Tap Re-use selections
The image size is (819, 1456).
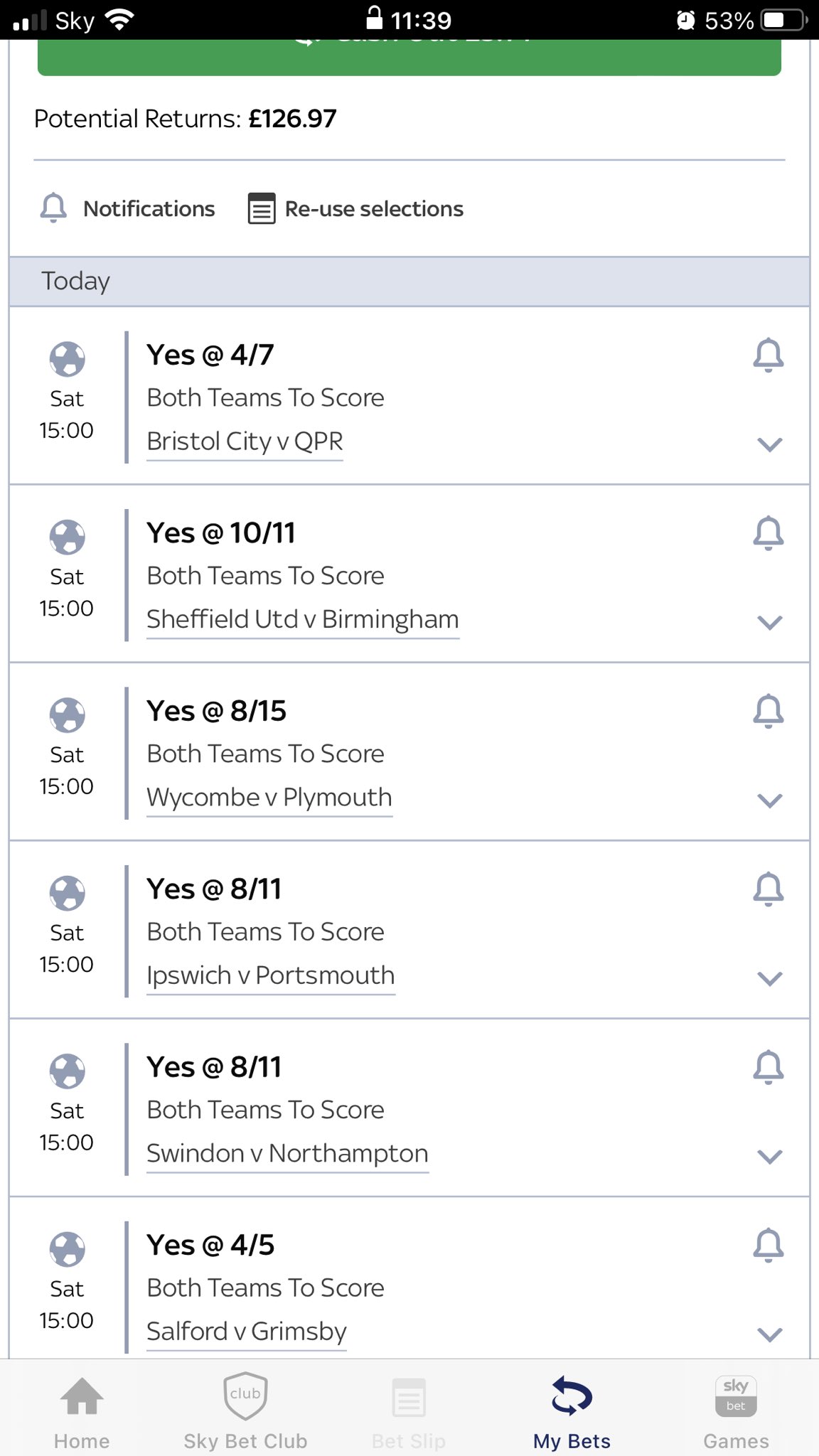tap(355, 208)
